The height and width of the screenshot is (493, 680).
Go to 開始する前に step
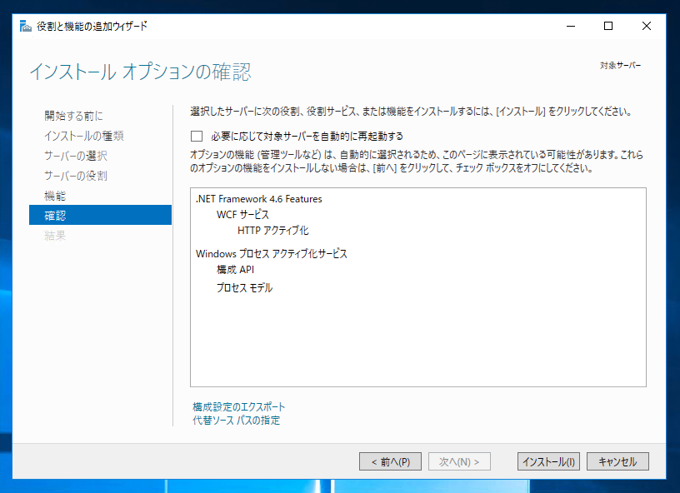click(74, 116)
